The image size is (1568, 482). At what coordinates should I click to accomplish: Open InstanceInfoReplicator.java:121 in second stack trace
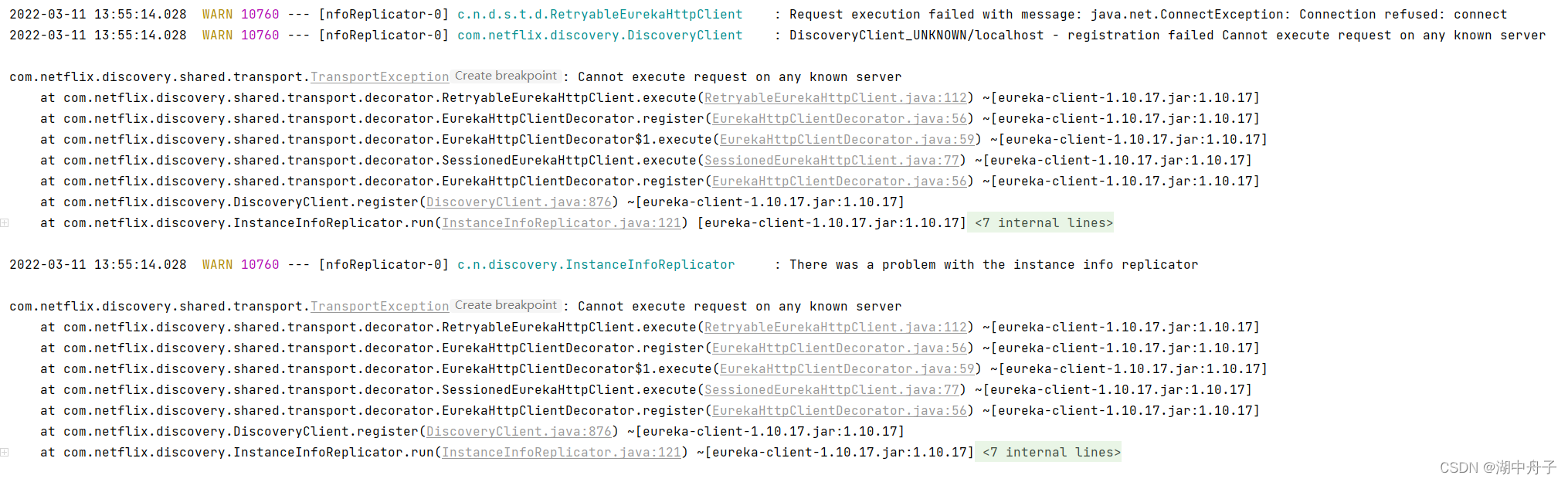[x=562, y=452]
